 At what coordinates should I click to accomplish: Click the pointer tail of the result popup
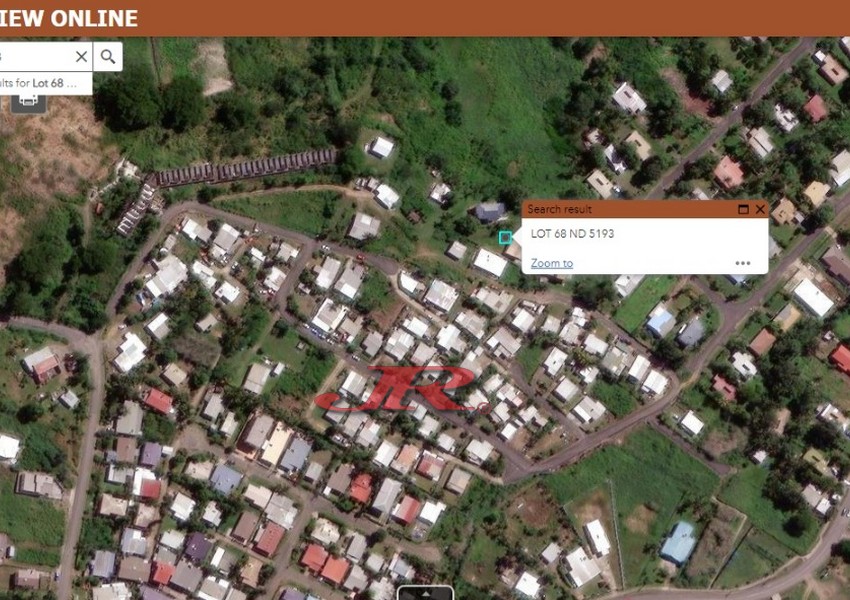(517, 237)
